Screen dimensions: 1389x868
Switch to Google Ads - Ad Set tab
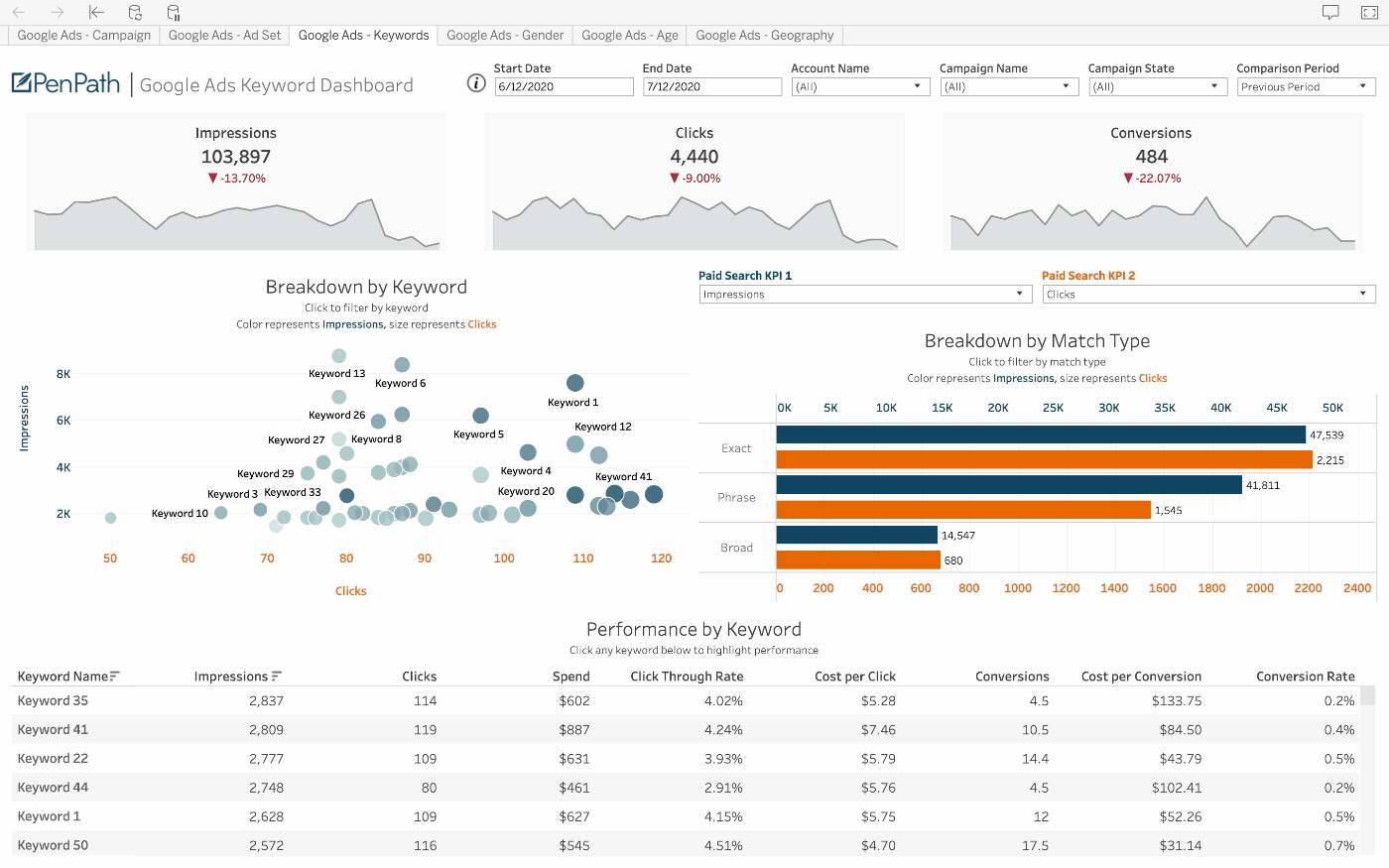(224, 35)
